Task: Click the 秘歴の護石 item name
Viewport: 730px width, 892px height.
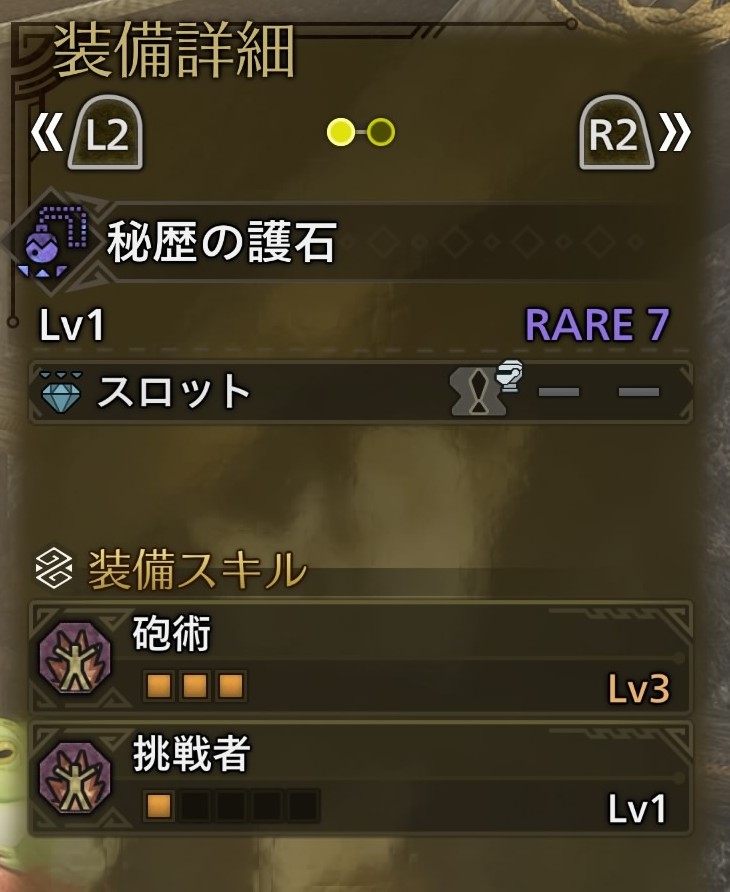Action: coord(222,242)
